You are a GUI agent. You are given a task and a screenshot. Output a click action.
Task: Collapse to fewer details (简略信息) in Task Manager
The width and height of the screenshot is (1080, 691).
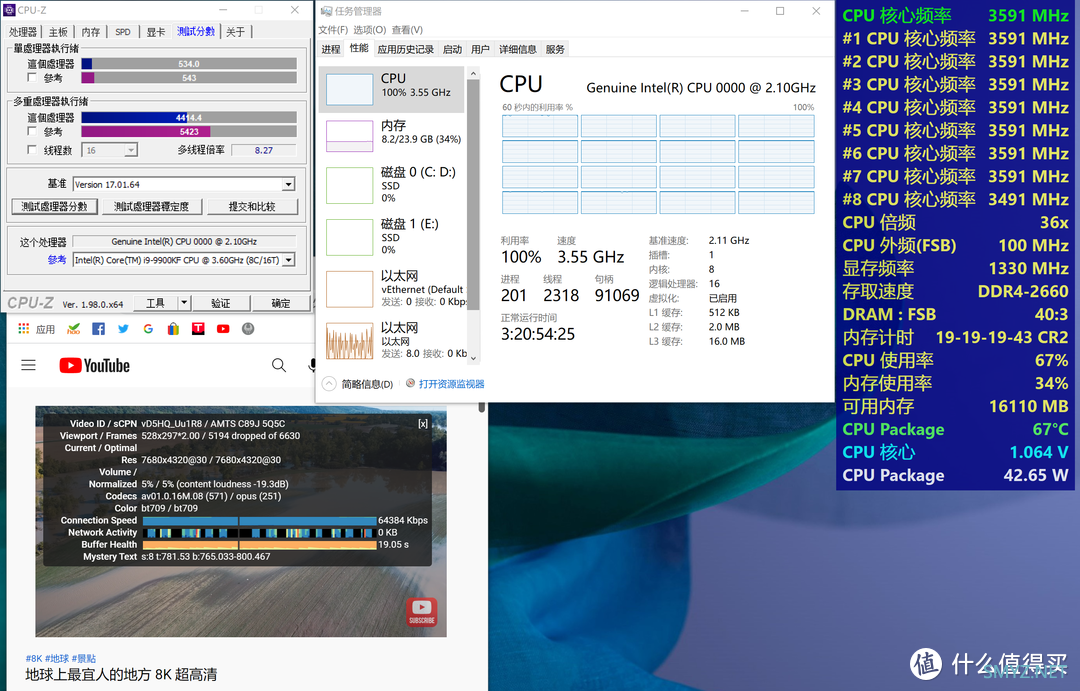(358, 384)
